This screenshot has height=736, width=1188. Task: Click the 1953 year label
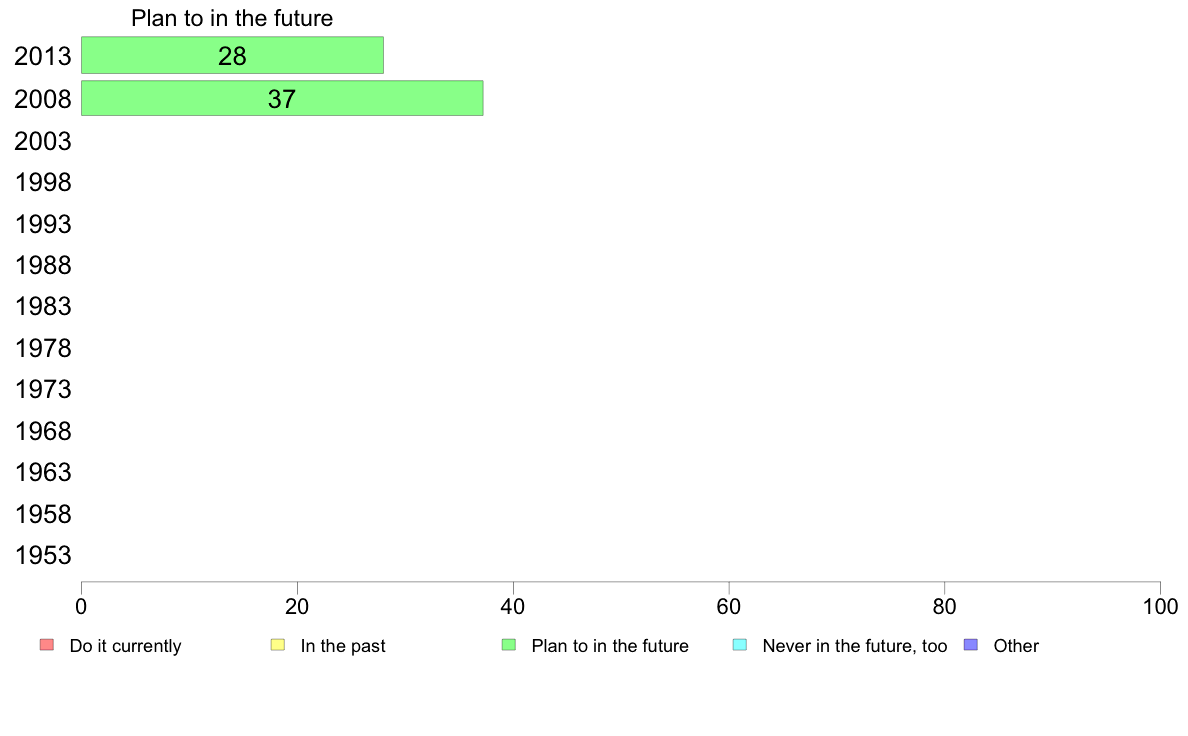click(43, 556)
